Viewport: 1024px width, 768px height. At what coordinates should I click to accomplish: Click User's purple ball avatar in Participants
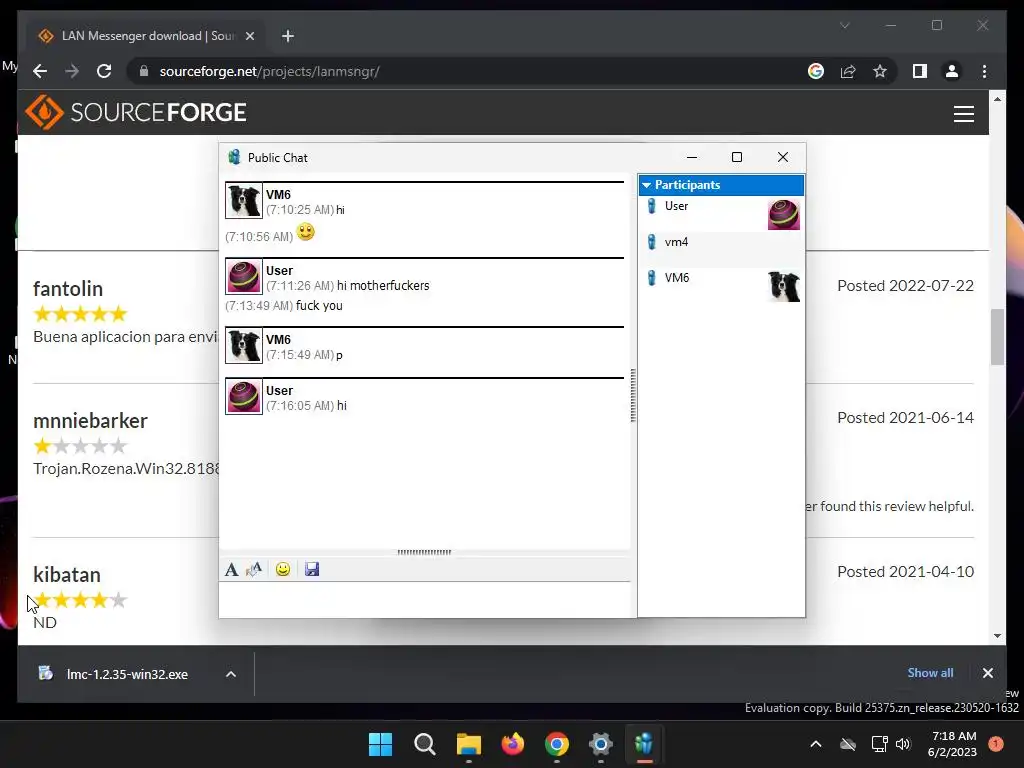(x=784, y=215)
